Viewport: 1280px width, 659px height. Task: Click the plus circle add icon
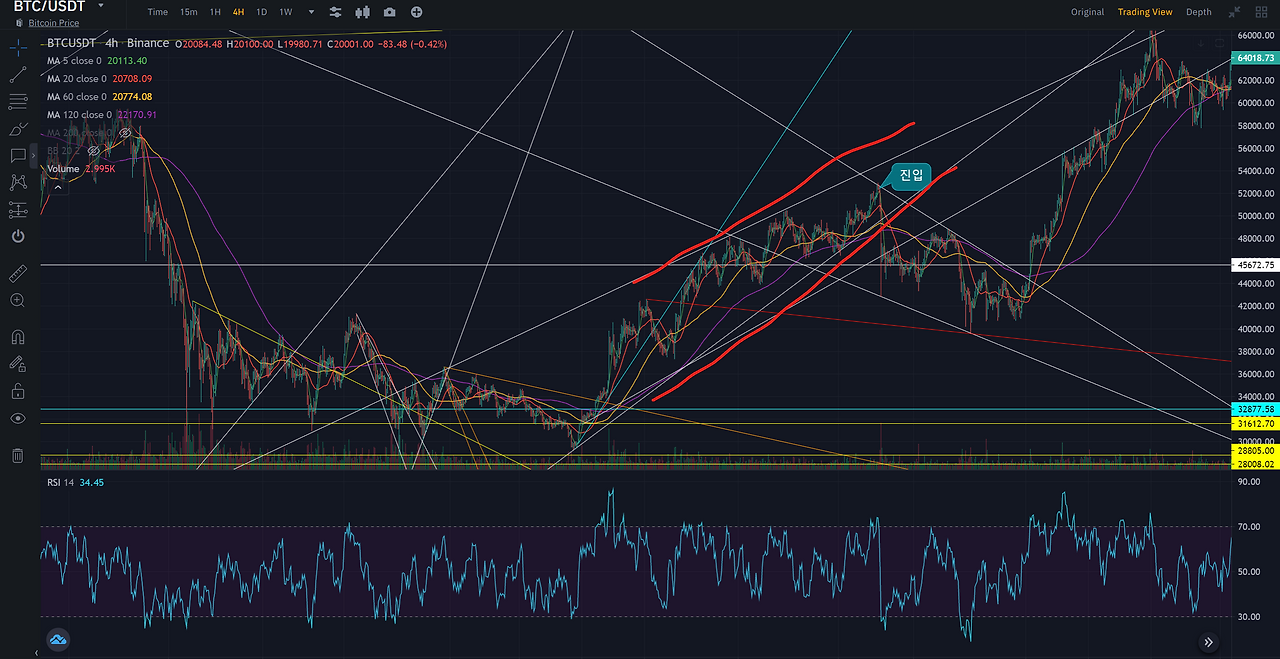point(416,12)
